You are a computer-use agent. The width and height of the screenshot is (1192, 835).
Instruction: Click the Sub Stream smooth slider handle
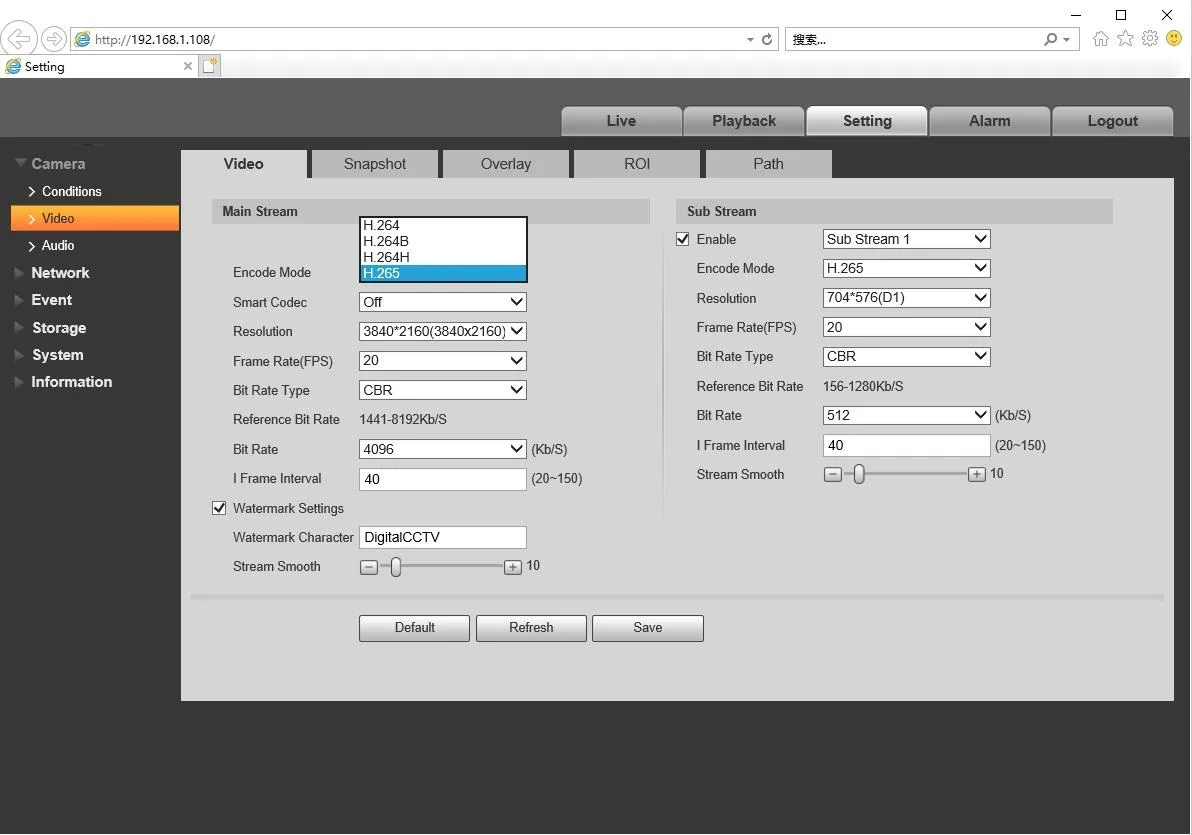pos(859,475)
